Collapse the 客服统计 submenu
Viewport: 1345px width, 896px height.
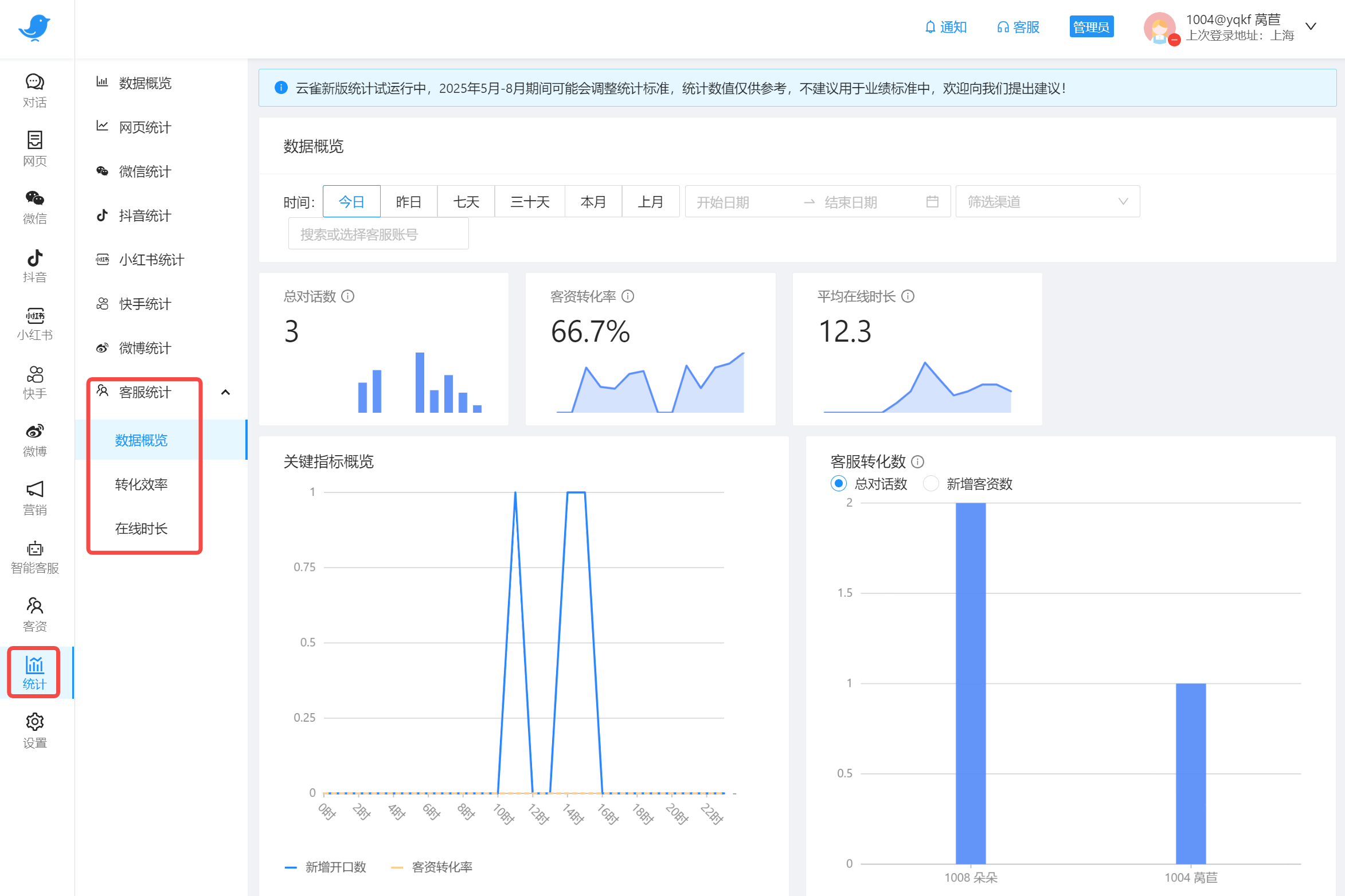(x=226, y=392)
